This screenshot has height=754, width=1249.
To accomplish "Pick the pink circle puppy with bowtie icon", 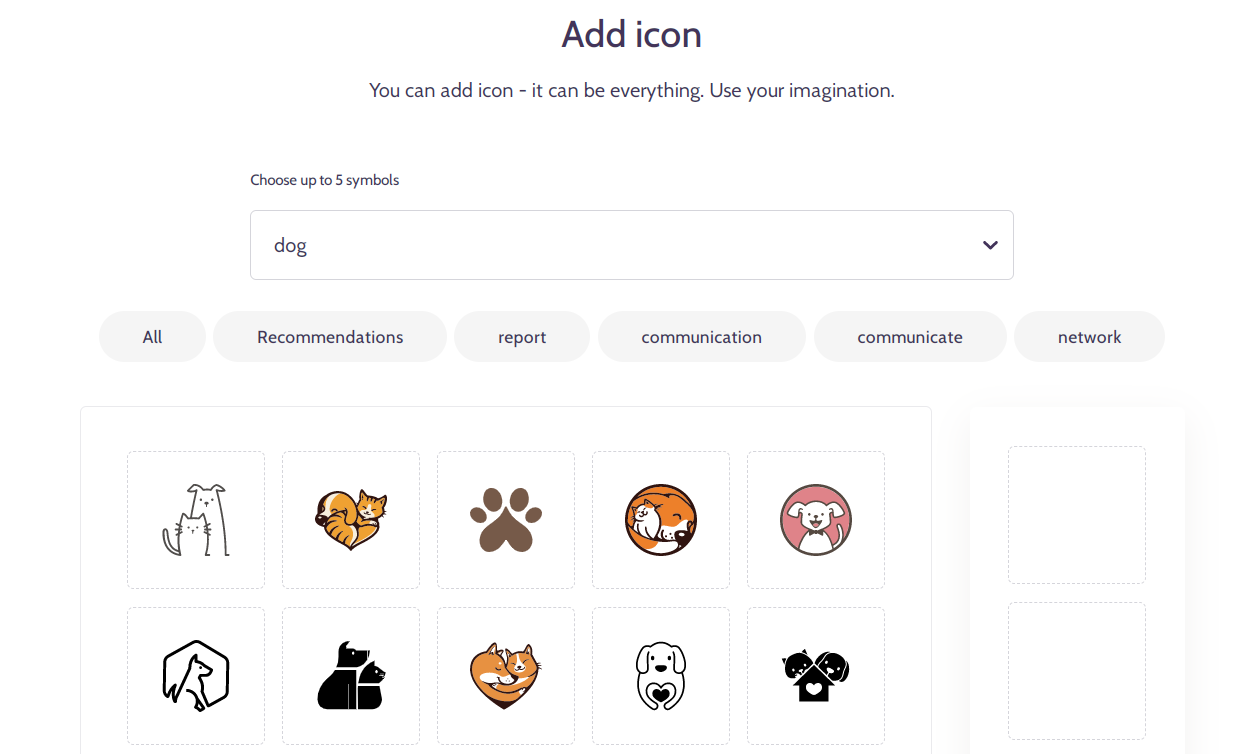I will (x=816, y=520).
